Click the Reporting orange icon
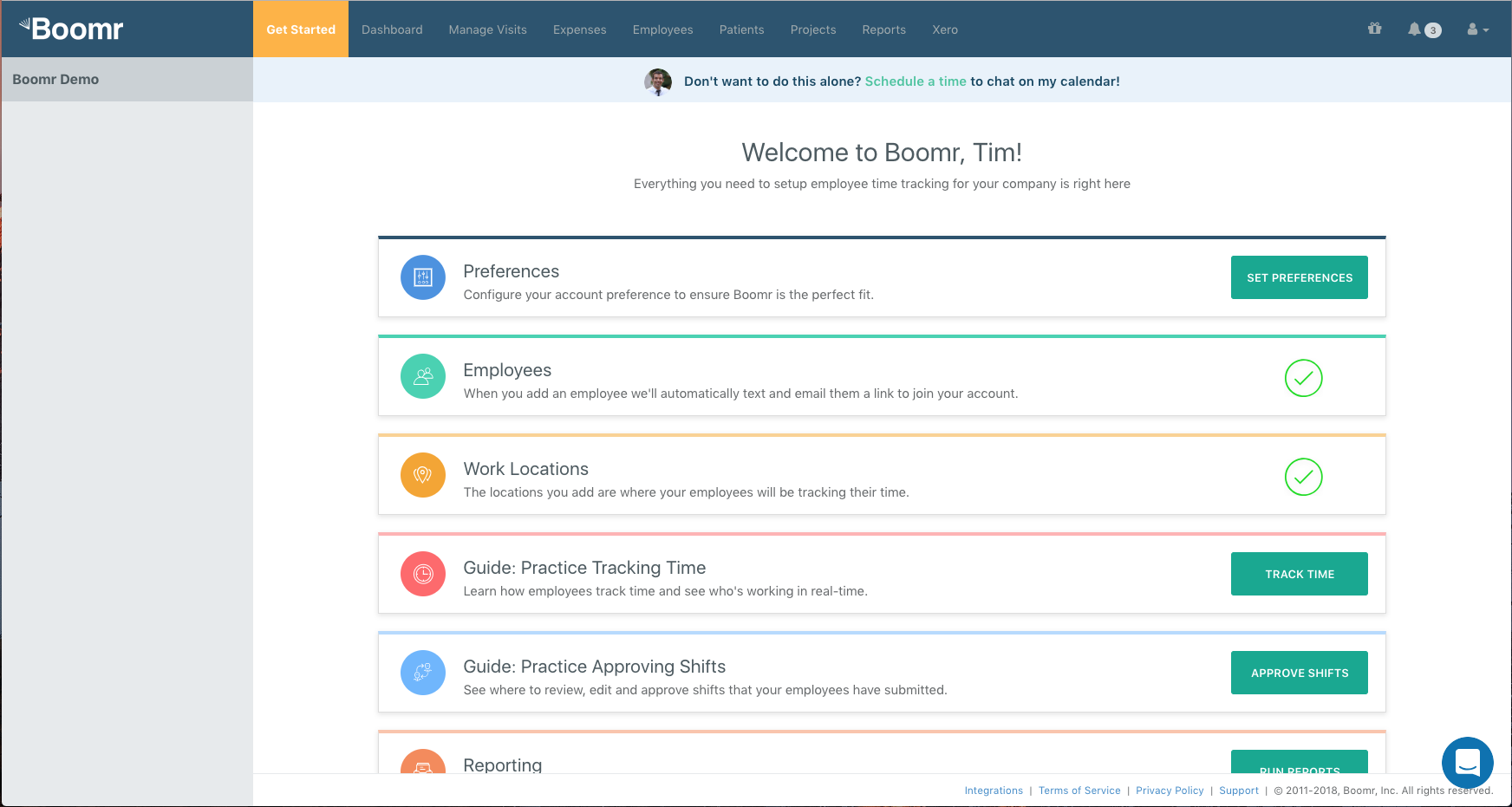Viewport: 1512px width, 807px height. pos(423,761)
